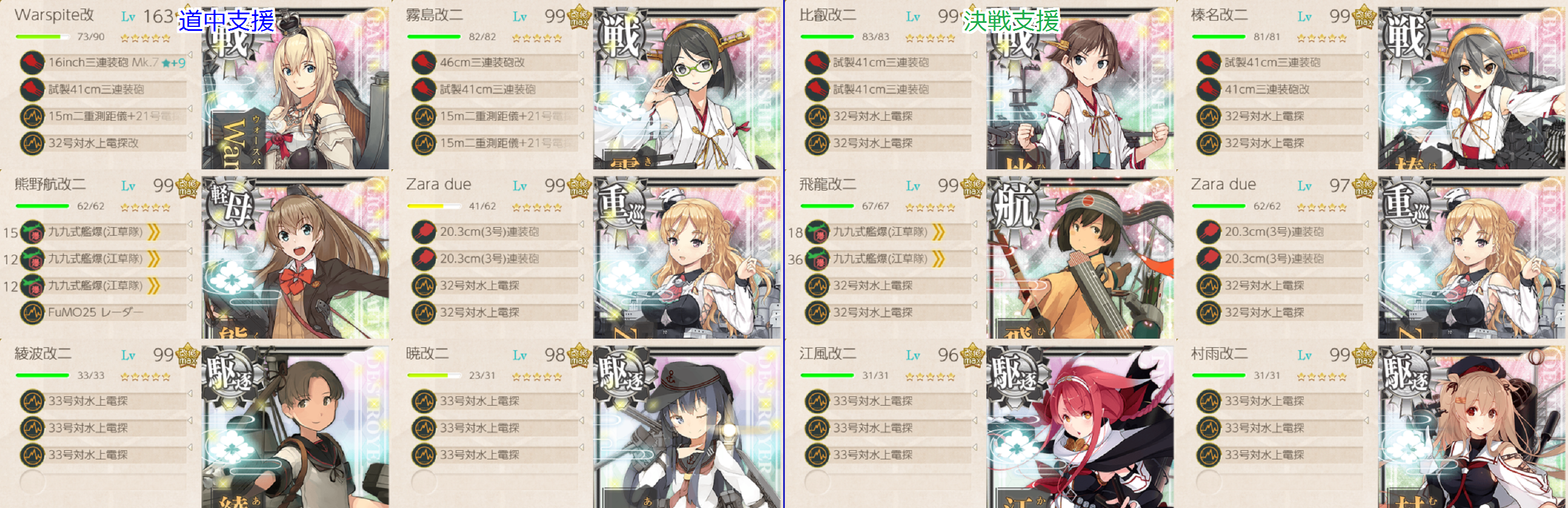
Task: Click the radar icon on 綾波改二's first 33号対水上電探
Action: [32, 402]
